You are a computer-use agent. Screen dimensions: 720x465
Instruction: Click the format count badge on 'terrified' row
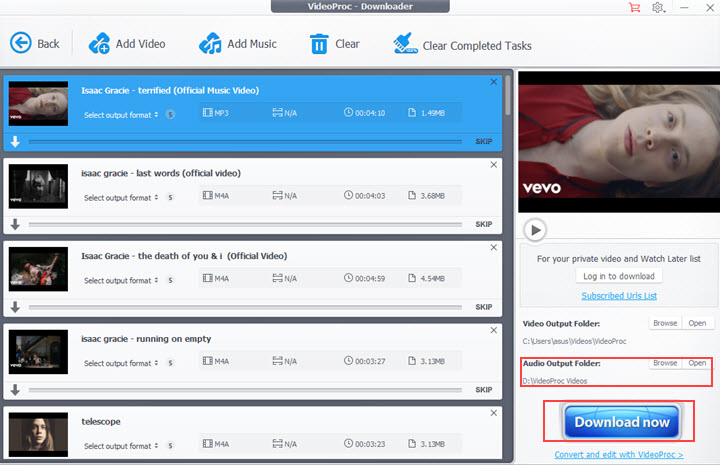(170, 115)
